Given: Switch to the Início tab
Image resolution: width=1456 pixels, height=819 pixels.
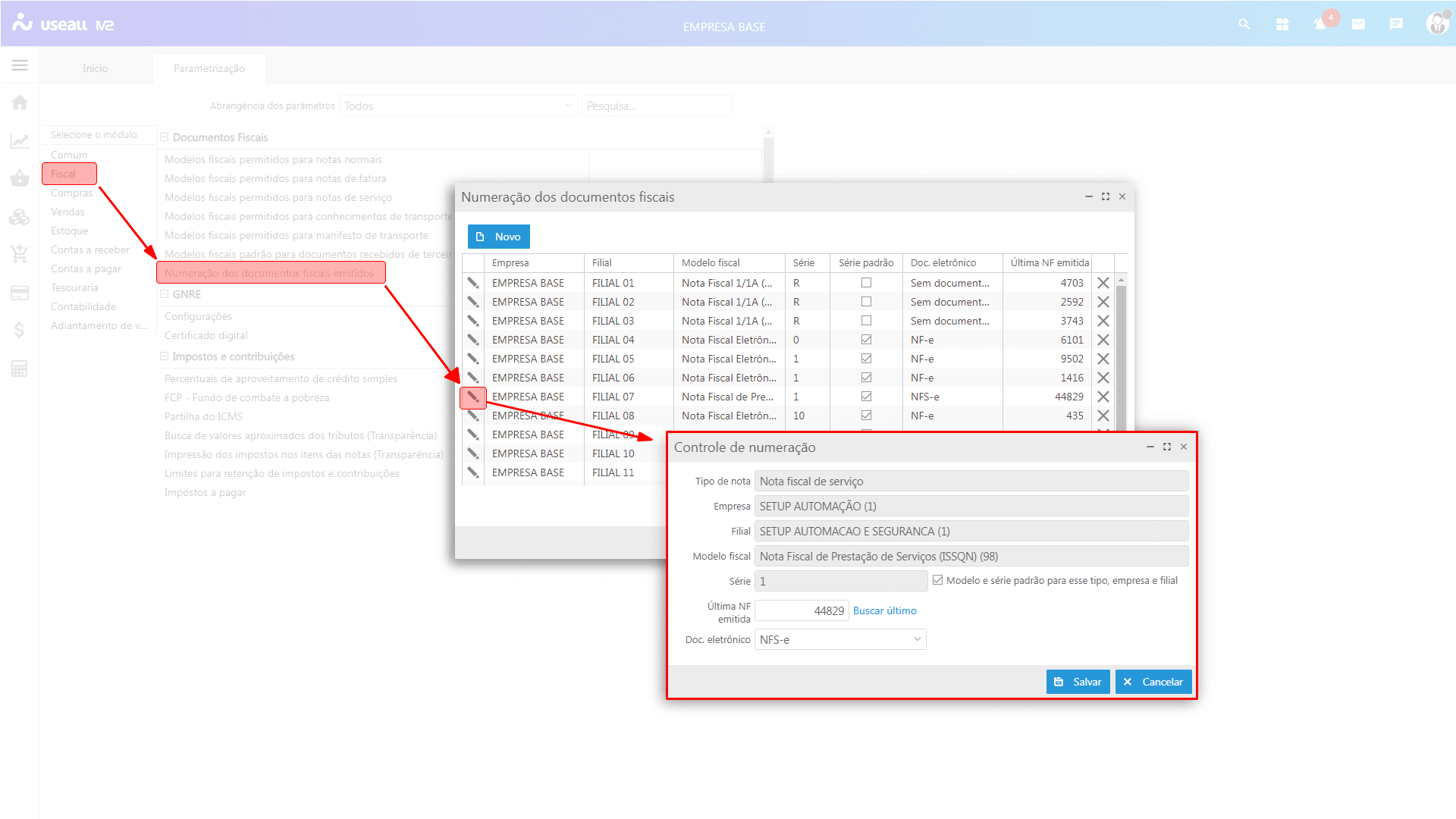Looking at the screenshot, I should [x=96, y=68].
